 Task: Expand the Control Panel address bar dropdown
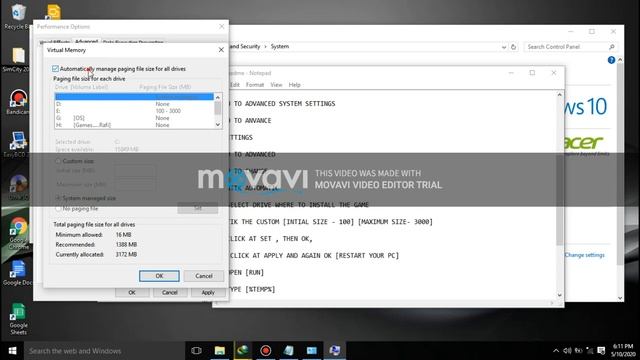(504, 47)
